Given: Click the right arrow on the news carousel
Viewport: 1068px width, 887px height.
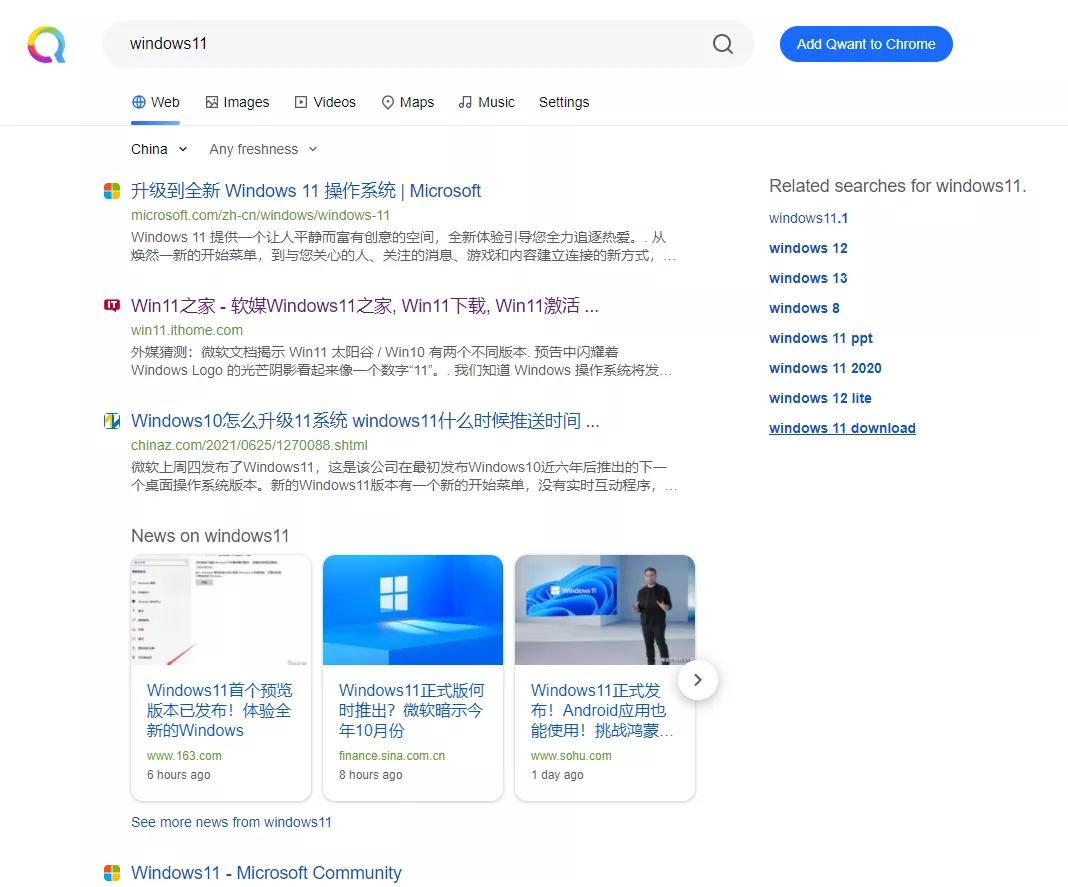Looking at the screenshot, I should point(698,680).
